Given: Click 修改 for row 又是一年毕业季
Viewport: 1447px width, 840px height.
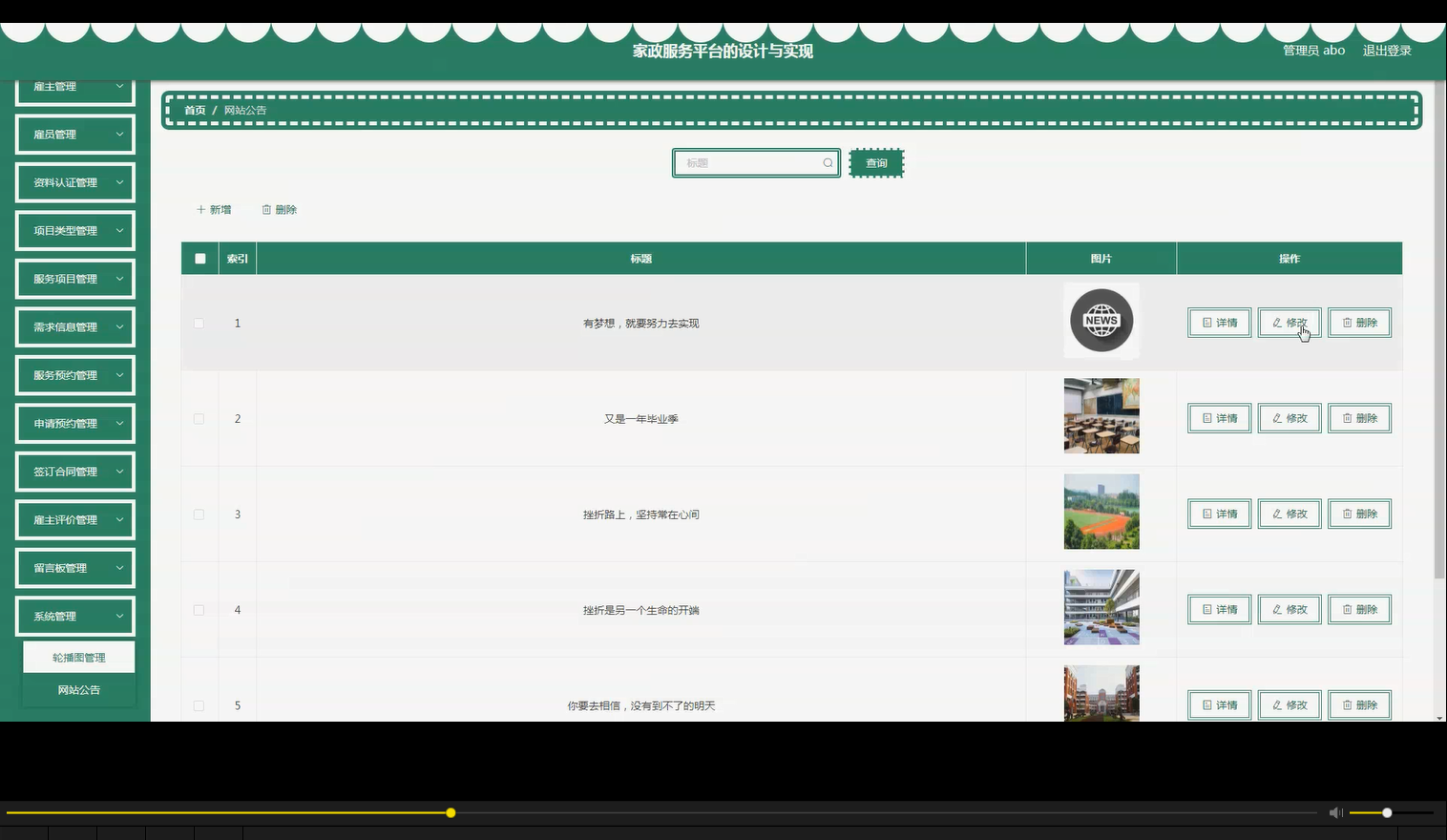Looking at the screenshot, I should point(1290,418).
